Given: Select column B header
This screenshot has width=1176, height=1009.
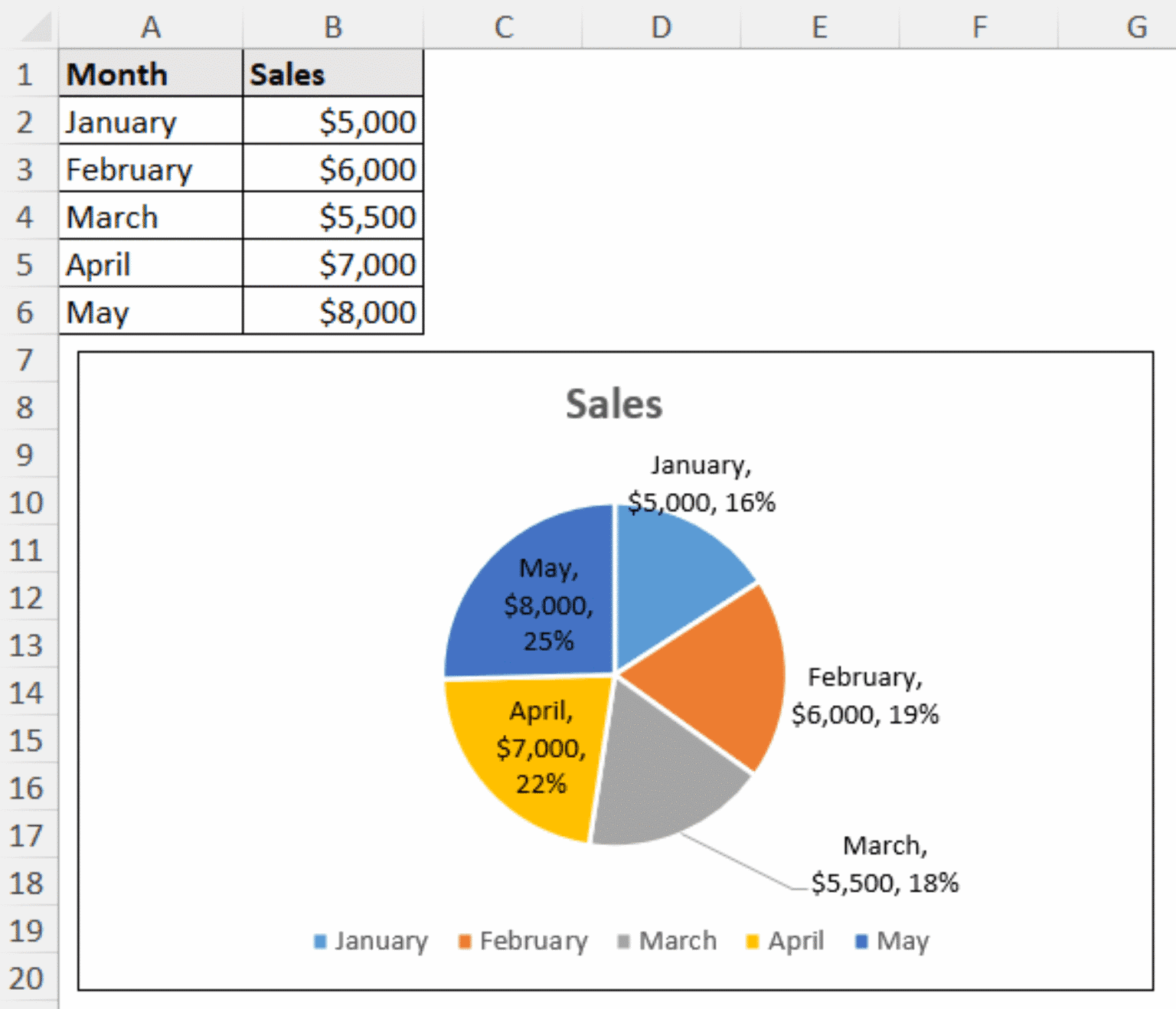Looking at the screenshot, I should tap(333, 26).
